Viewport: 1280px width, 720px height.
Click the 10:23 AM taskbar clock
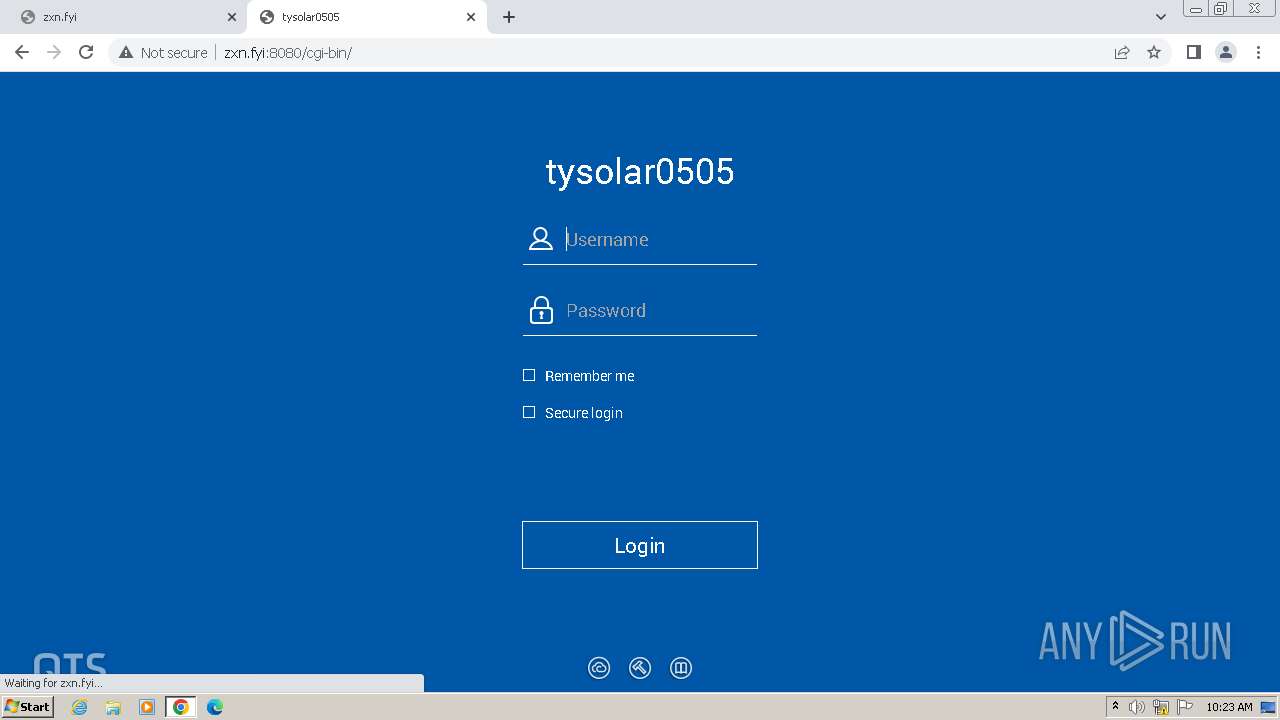click(x=1229, y=707)
